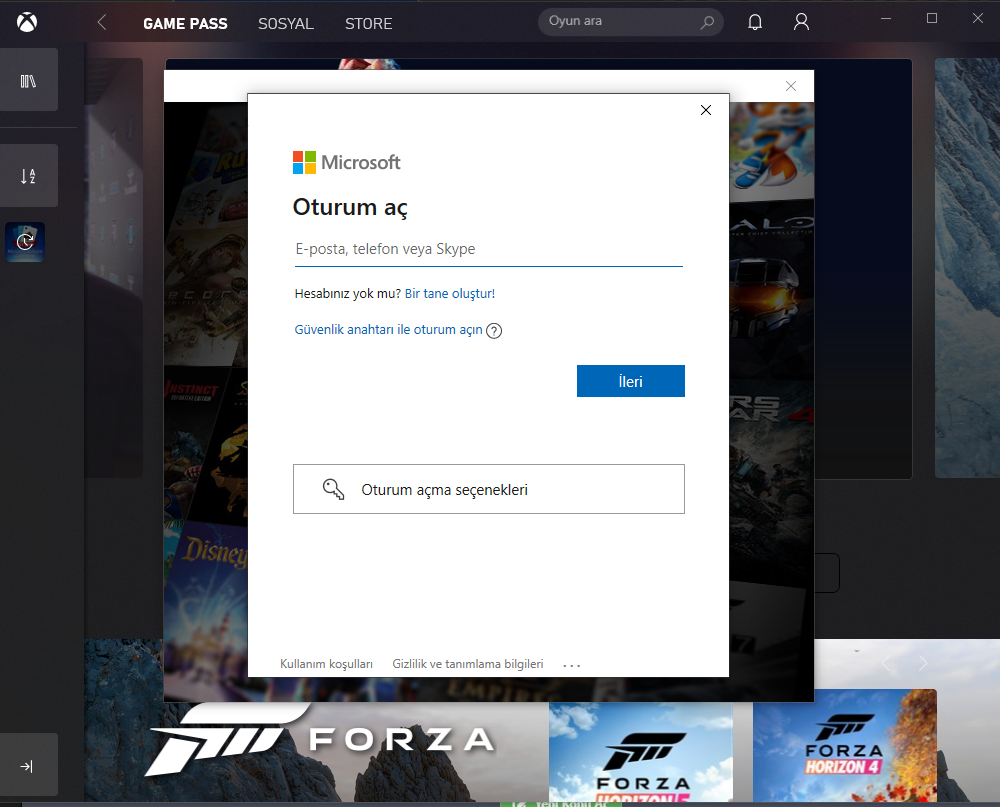Minimize the Xbox app window
The width and height of the screenshot is (1000, 807).
point(885,19)
